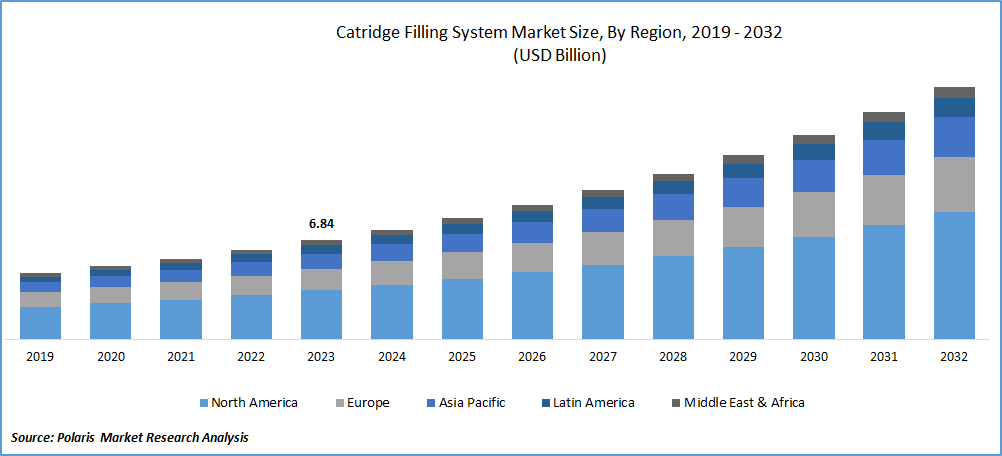Viewport: 1002px width, 456px height.
Task: Click the Source: Polaris Market Research Analysis text
Action: (129, 437)
